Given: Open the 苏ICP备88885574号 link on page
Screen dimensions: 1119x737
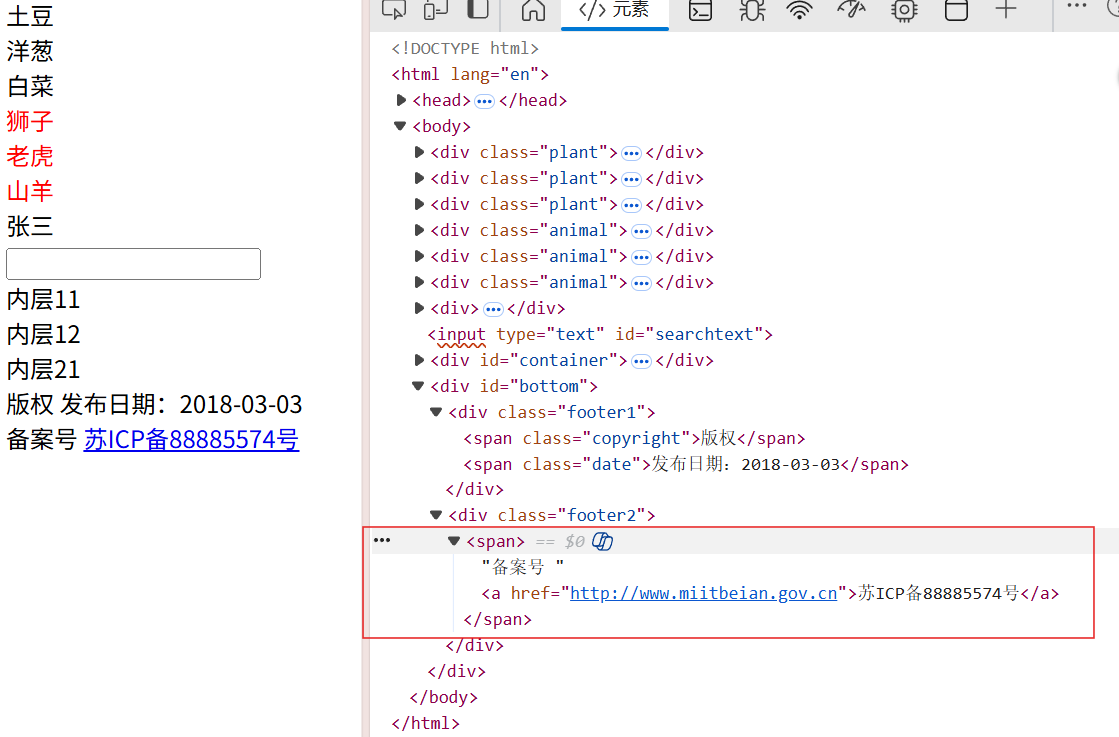Looking at the screenshot, I should [x=191, y=439].
